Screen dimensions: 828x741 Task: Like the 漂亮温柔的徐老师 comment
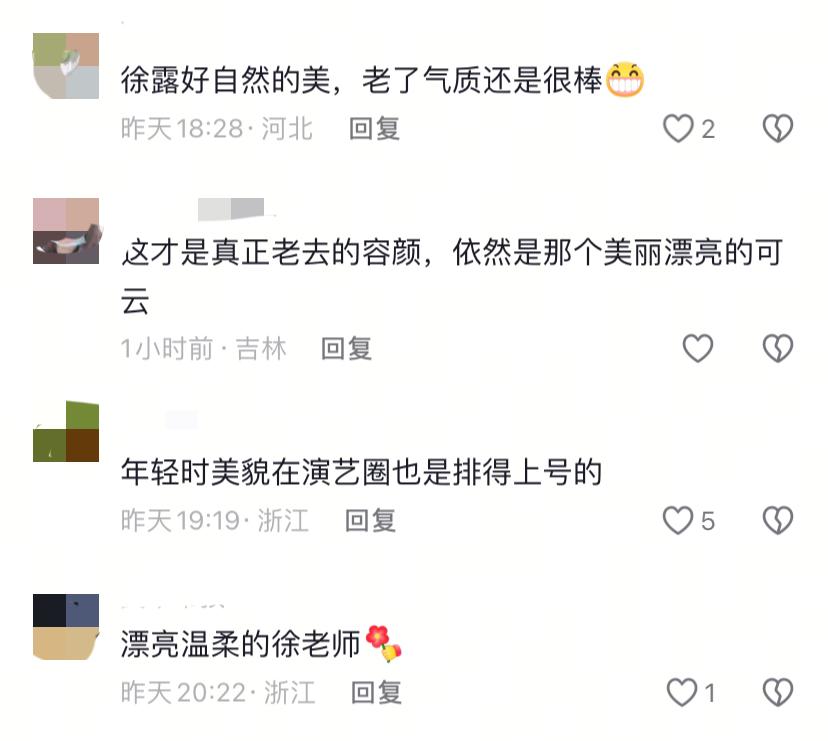(x=682, y=692)
